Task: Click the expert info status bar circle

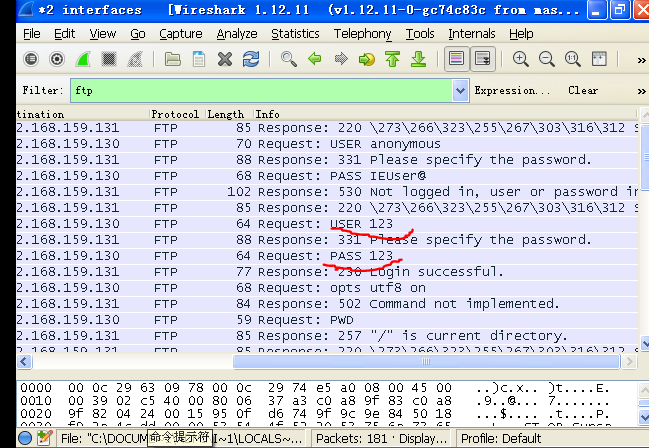Action: (x=25, y=438)
